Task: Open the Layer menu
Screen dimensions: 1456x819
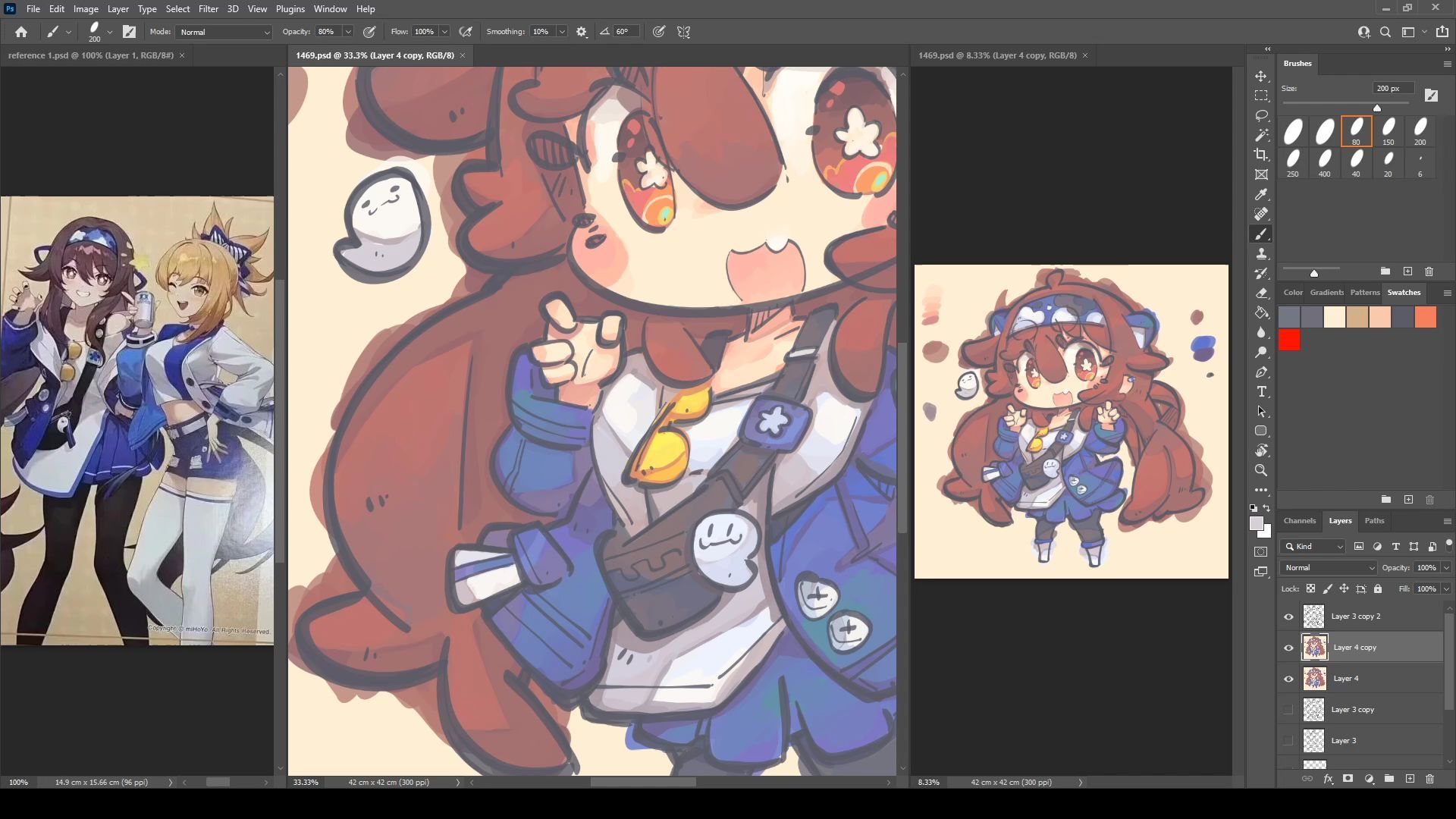Action: [x=118, y=9]
